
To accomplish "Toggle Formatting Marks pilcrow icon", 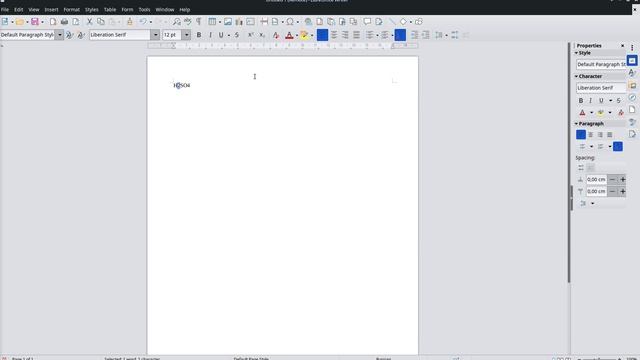I will [198, 22].
